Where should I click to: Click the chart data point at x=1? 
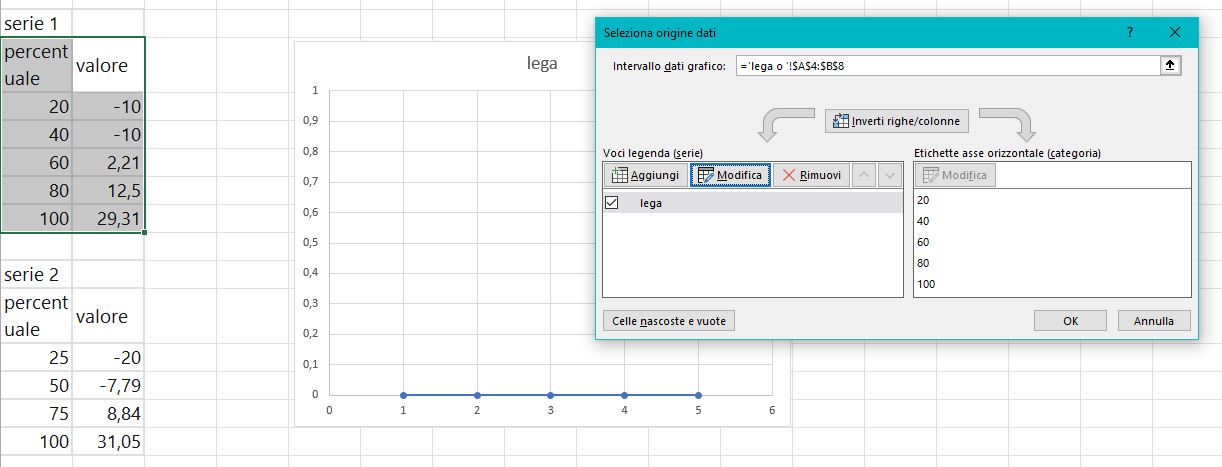(x=403, y=395)
